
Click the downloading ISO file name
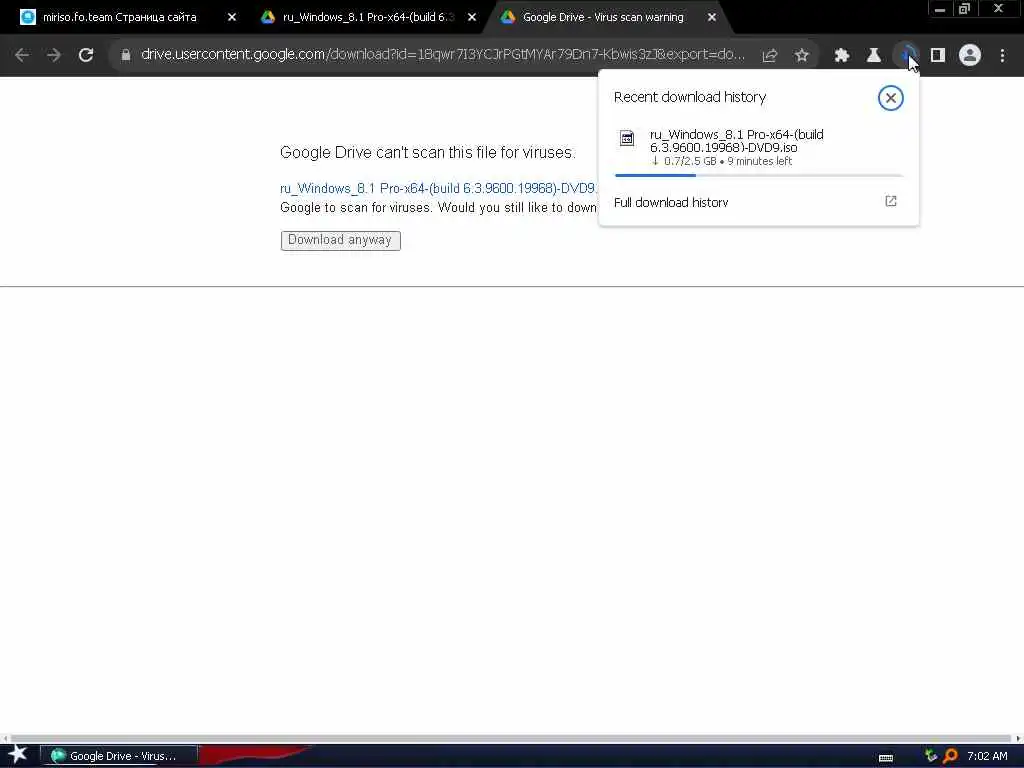(x=737, y=141)
